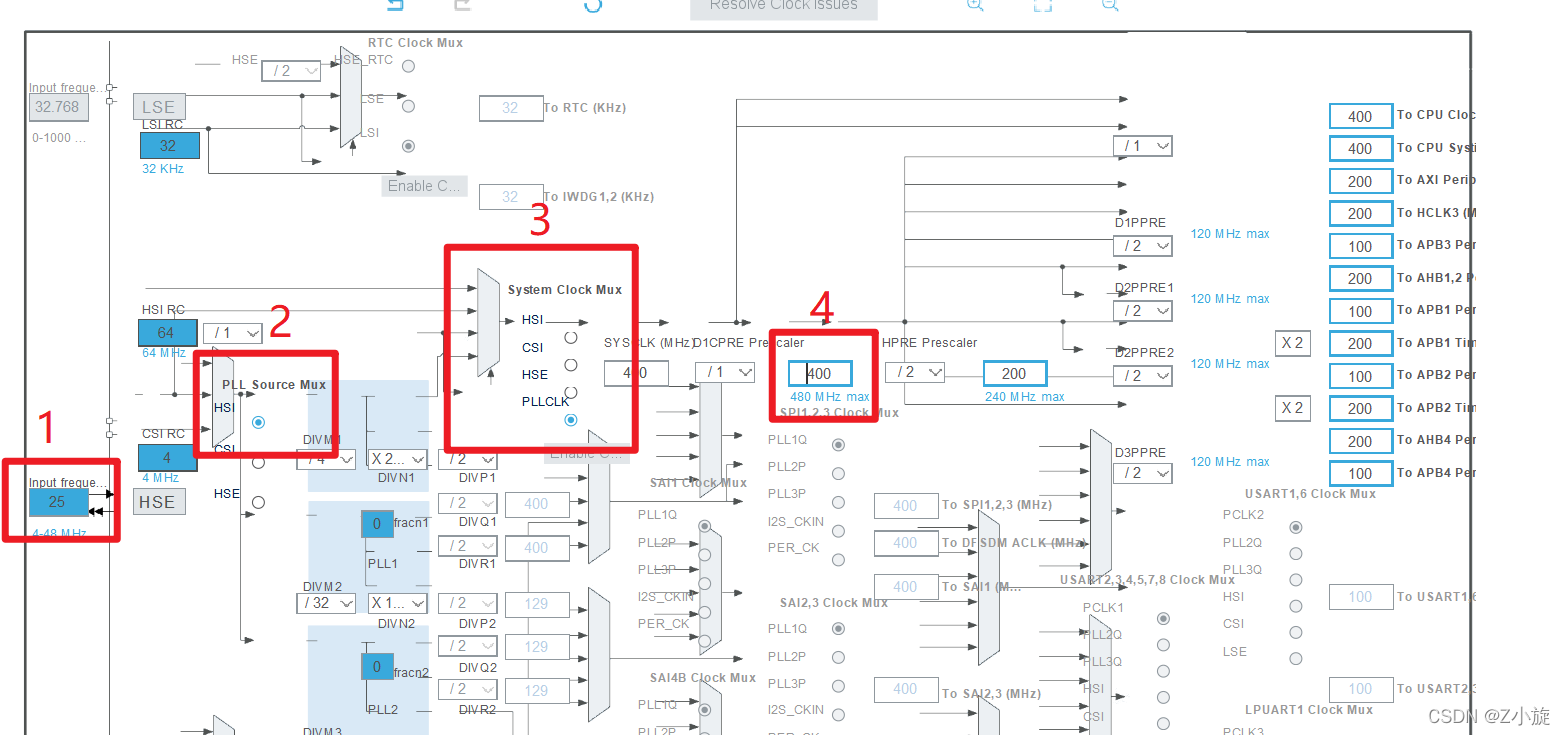Viewport: 1565px width, 735px height.
Task: Click the CSI RC 4 value box
Action: click(x=167, y=458)
